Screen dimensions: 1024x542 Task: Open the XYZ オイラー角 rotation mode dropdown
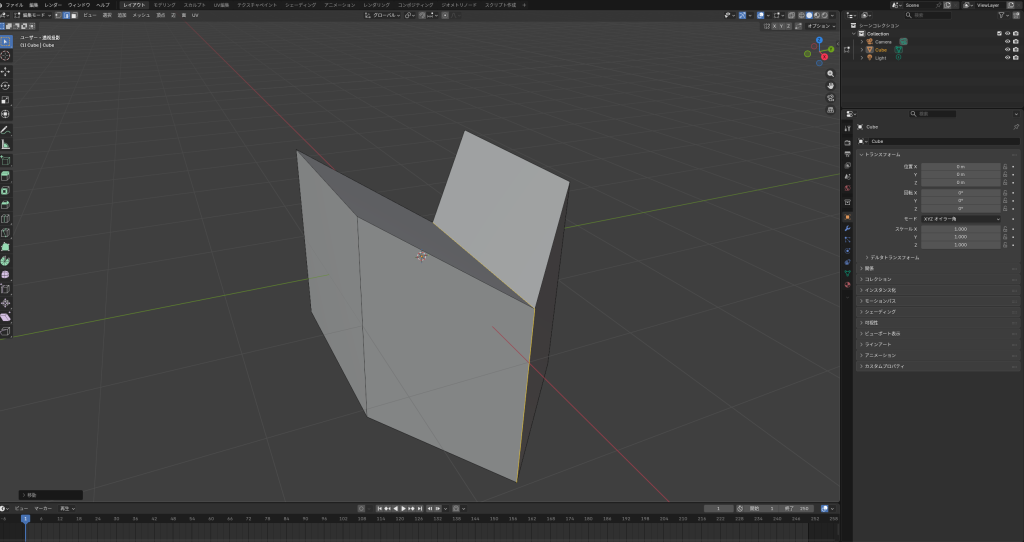coord(961,218)
